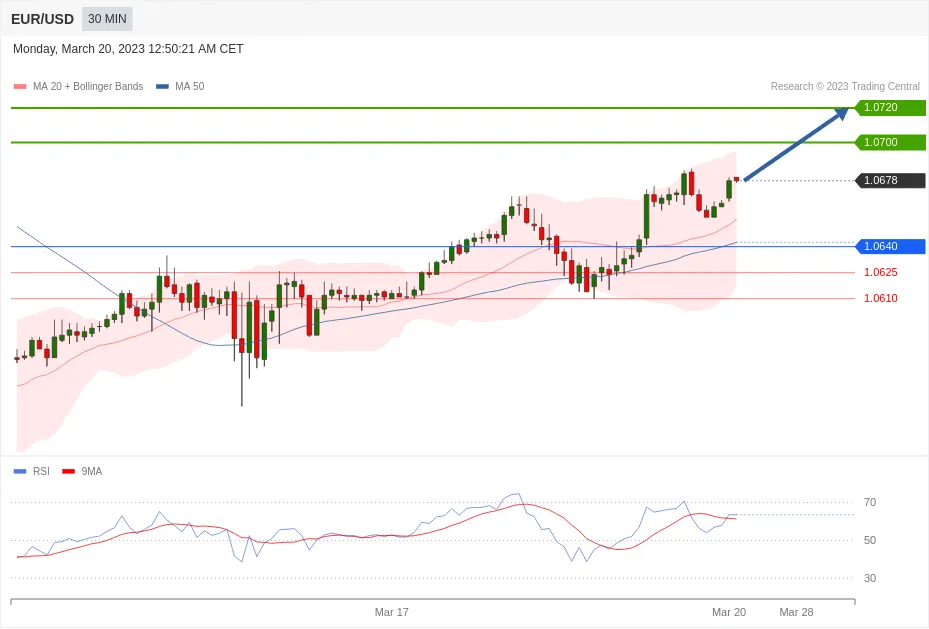Click the 1.0640 pivot price tag

(890, 246)
